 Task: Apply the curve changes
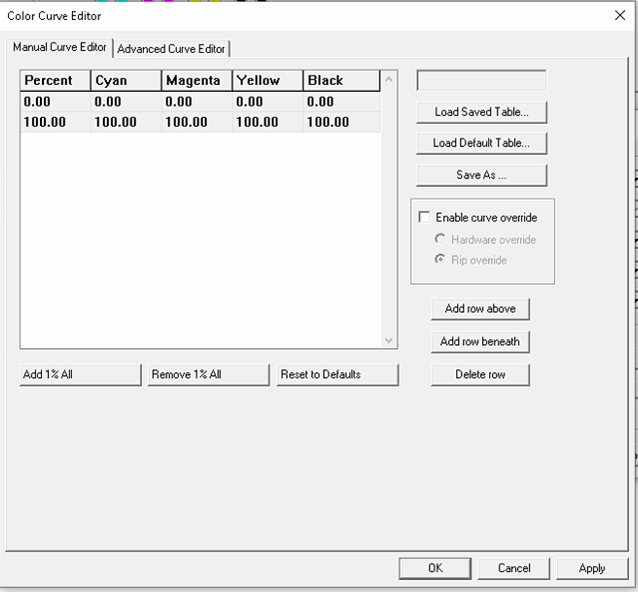pyautogui.click(x=592, y=568)
